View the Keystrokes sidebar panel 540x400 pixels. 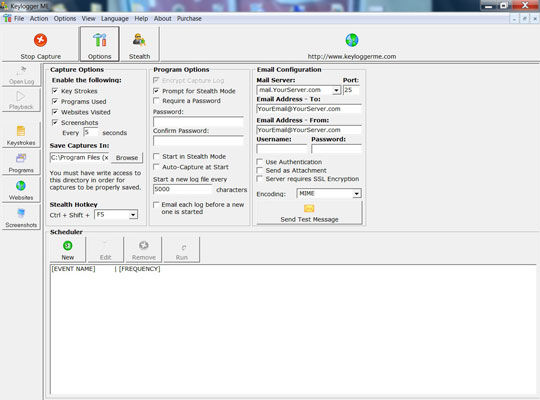pyautogui.click(x=21, y=135)
